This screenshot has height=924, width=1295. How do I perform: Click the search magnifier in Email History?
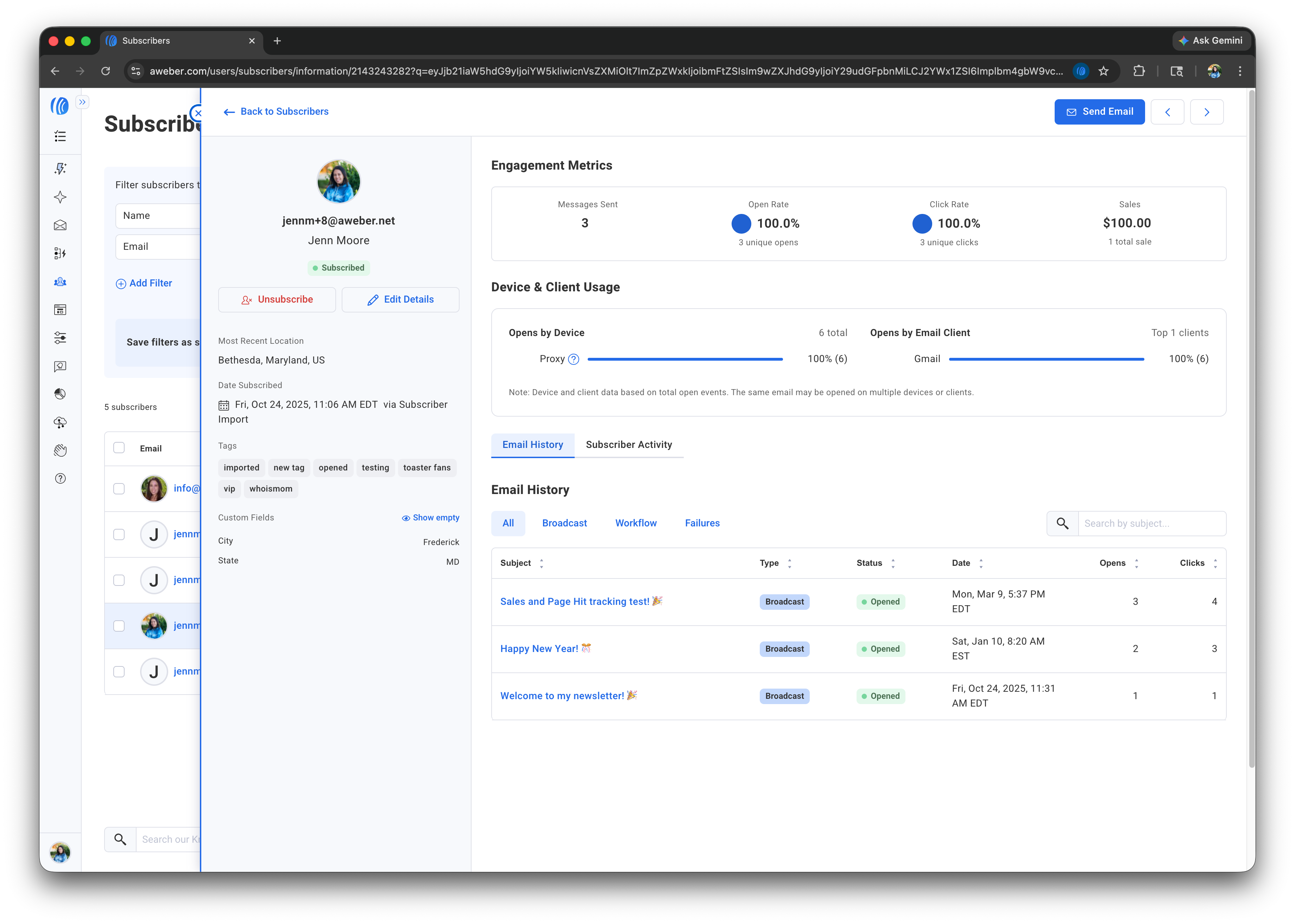pyautogui.click(x=1062, y=523)
